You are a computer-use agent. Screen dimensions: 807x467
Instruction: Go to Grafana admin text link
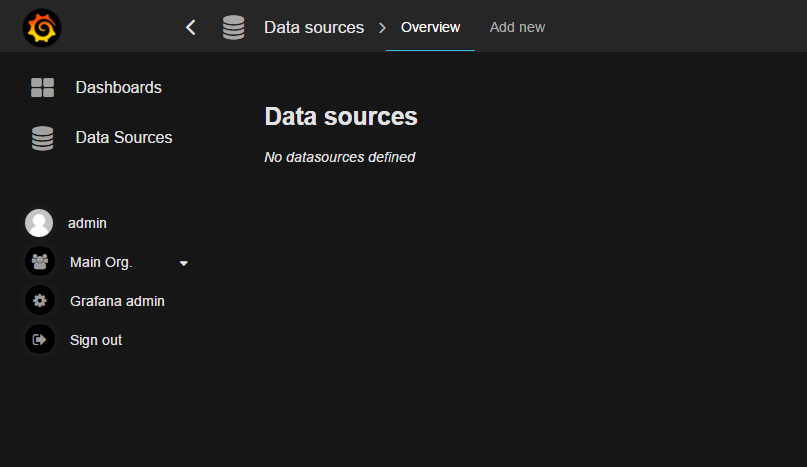(x=117, y=301)
